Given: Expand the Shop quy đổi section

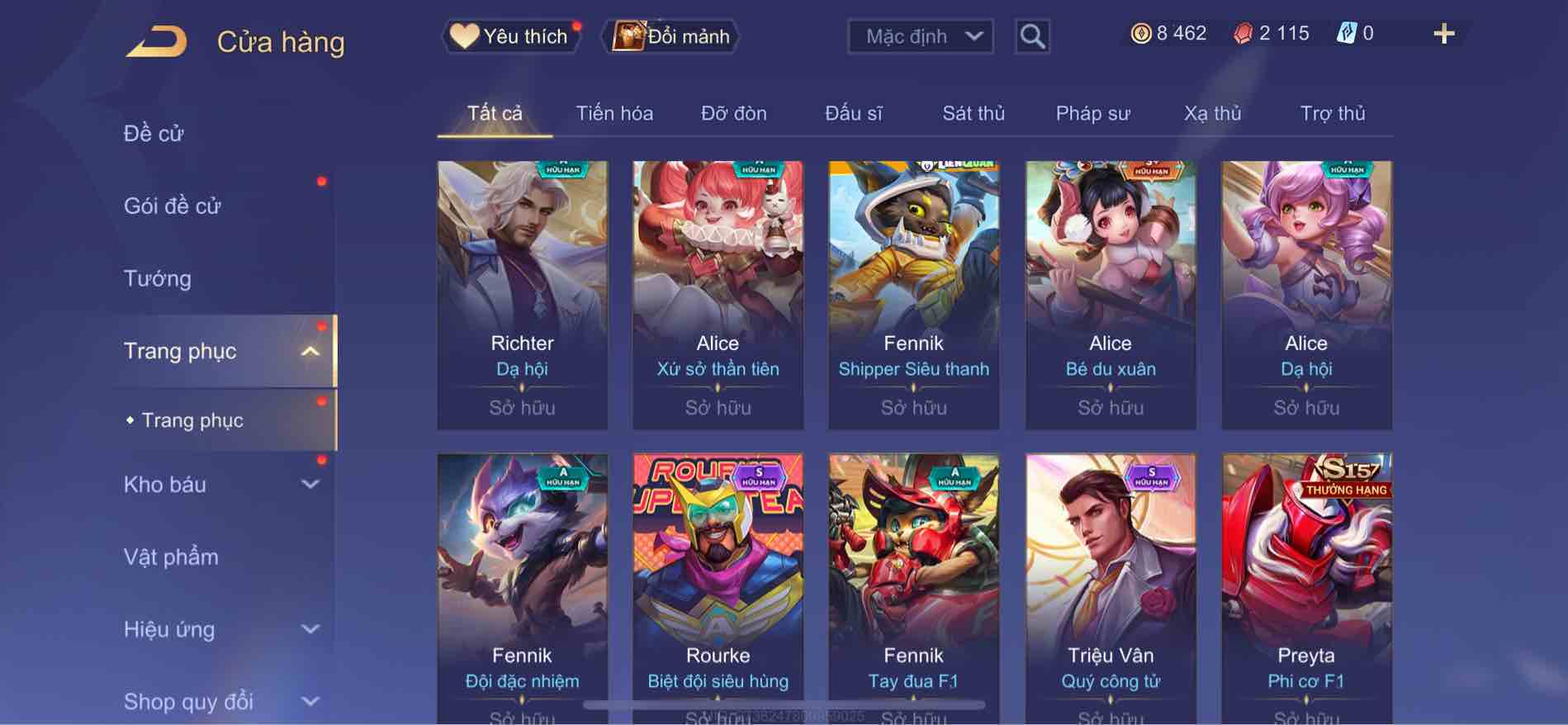Looking at the screenshot, I should (x=310, y=702).
